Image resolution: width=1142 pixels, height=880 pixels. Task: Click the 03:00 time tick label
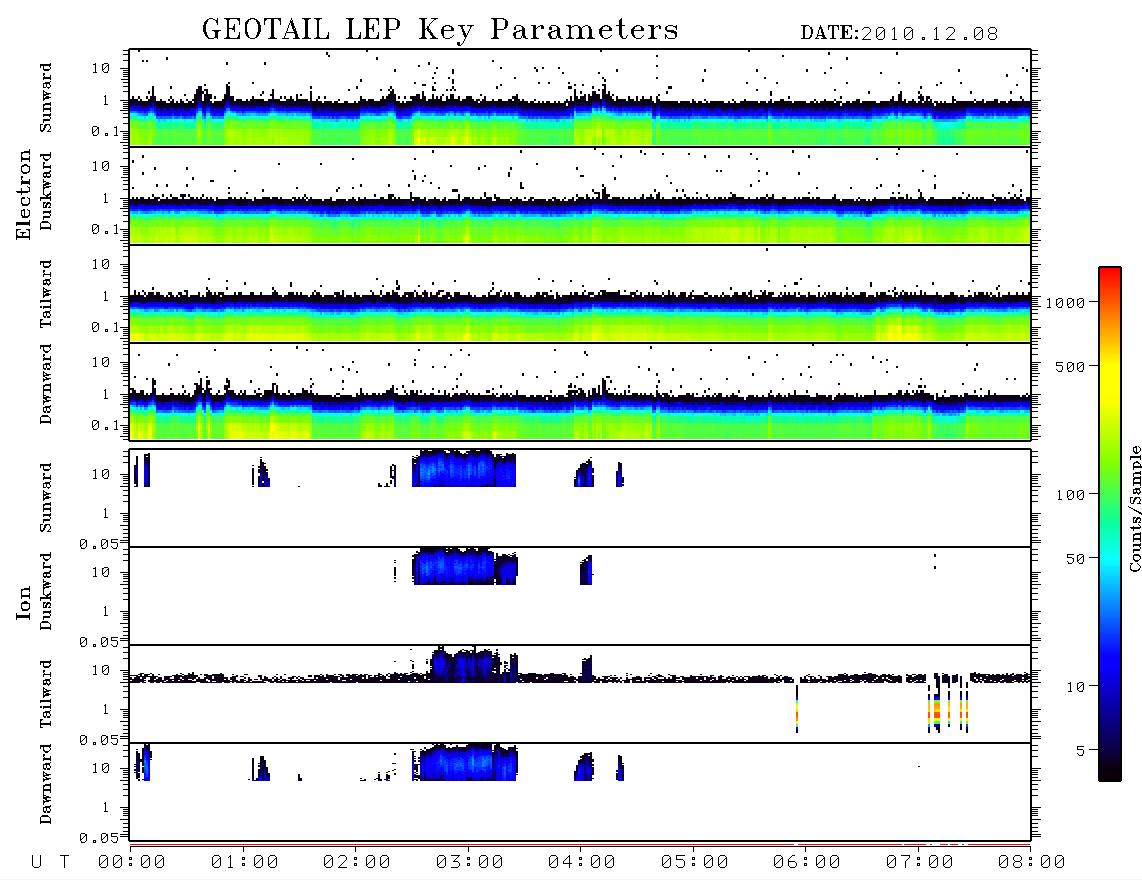point(470,863)
